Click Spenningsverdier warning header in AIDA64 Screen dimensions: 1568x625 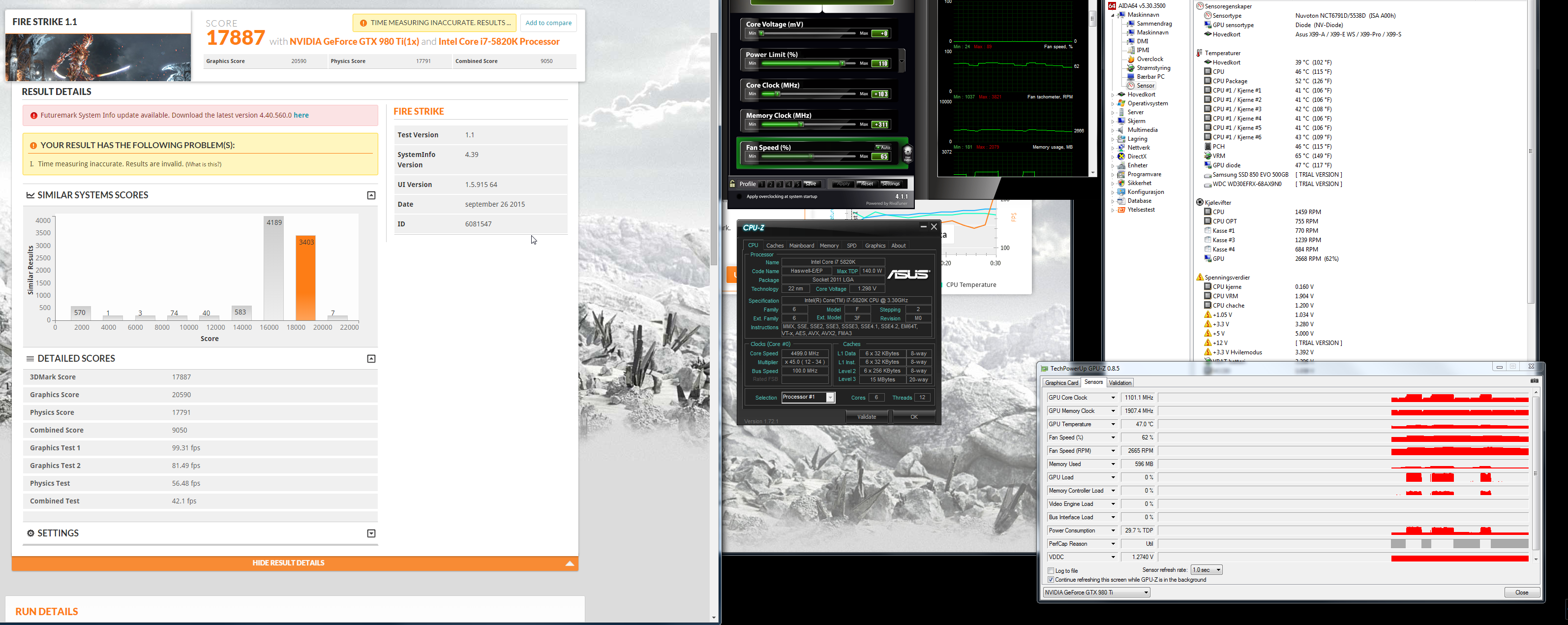click(1223, 277)
